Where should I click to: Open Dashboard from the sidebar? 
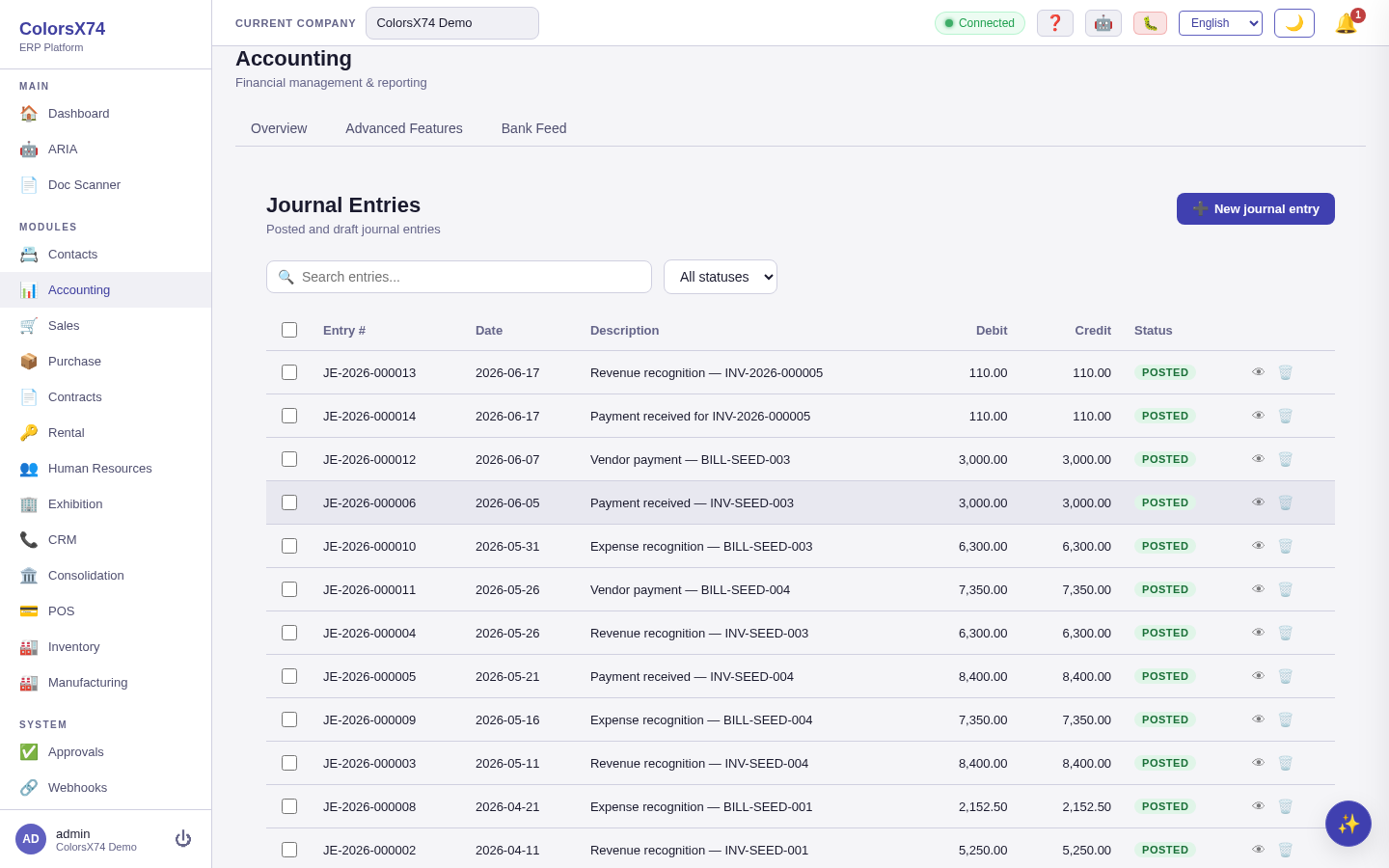(106, 113)
